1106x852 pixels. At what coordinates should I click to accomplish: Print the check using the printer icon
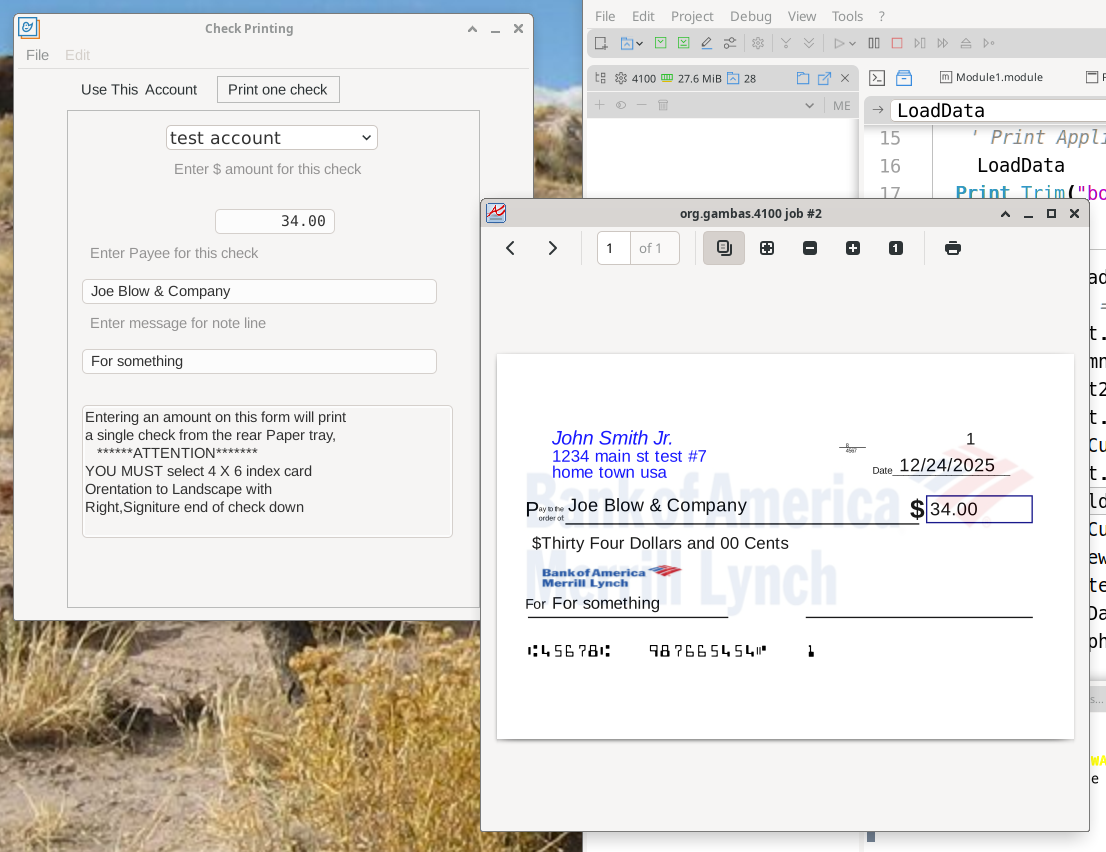point(952,248)
